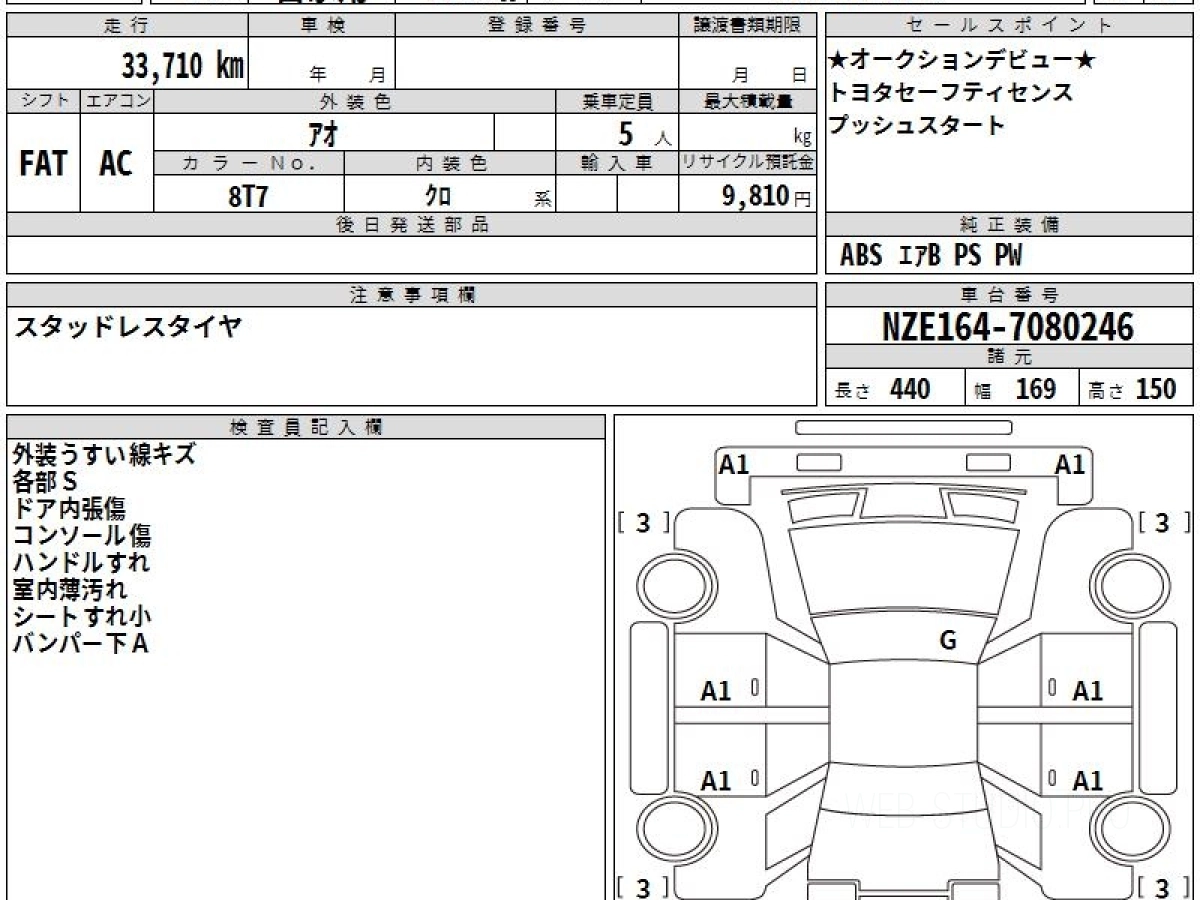
Task: Select the 走行 header cell
Action: [x=126, y=26]
